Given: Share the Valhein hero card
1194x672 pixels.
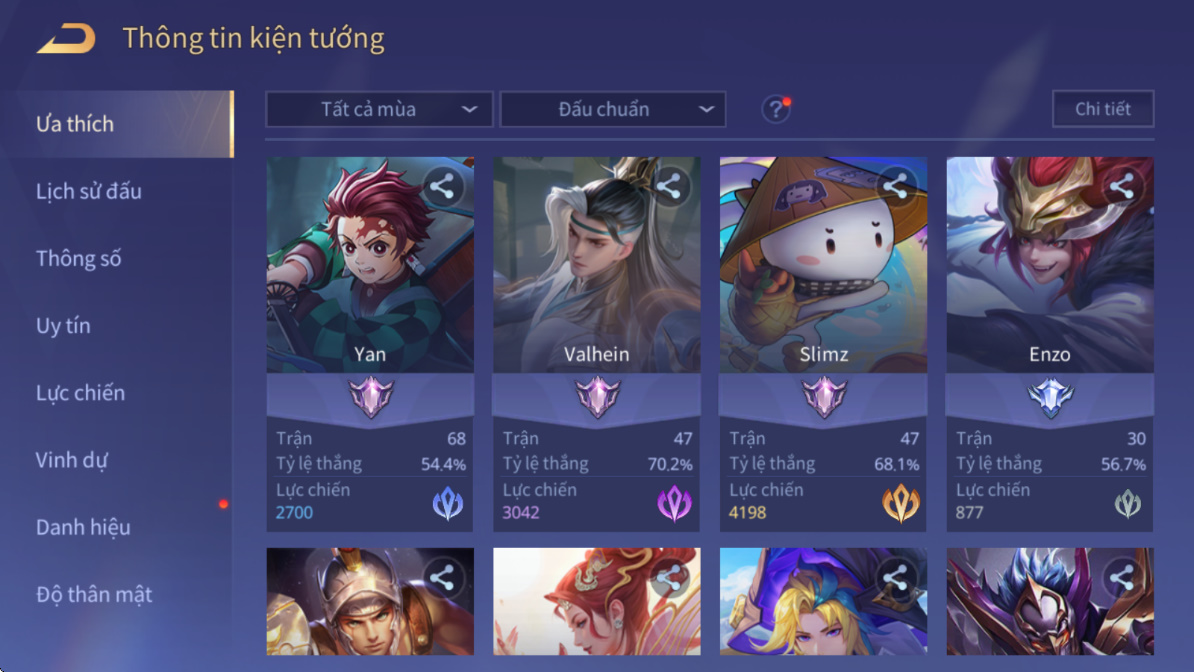Looking at the screenshot, I should click(669, 187).
